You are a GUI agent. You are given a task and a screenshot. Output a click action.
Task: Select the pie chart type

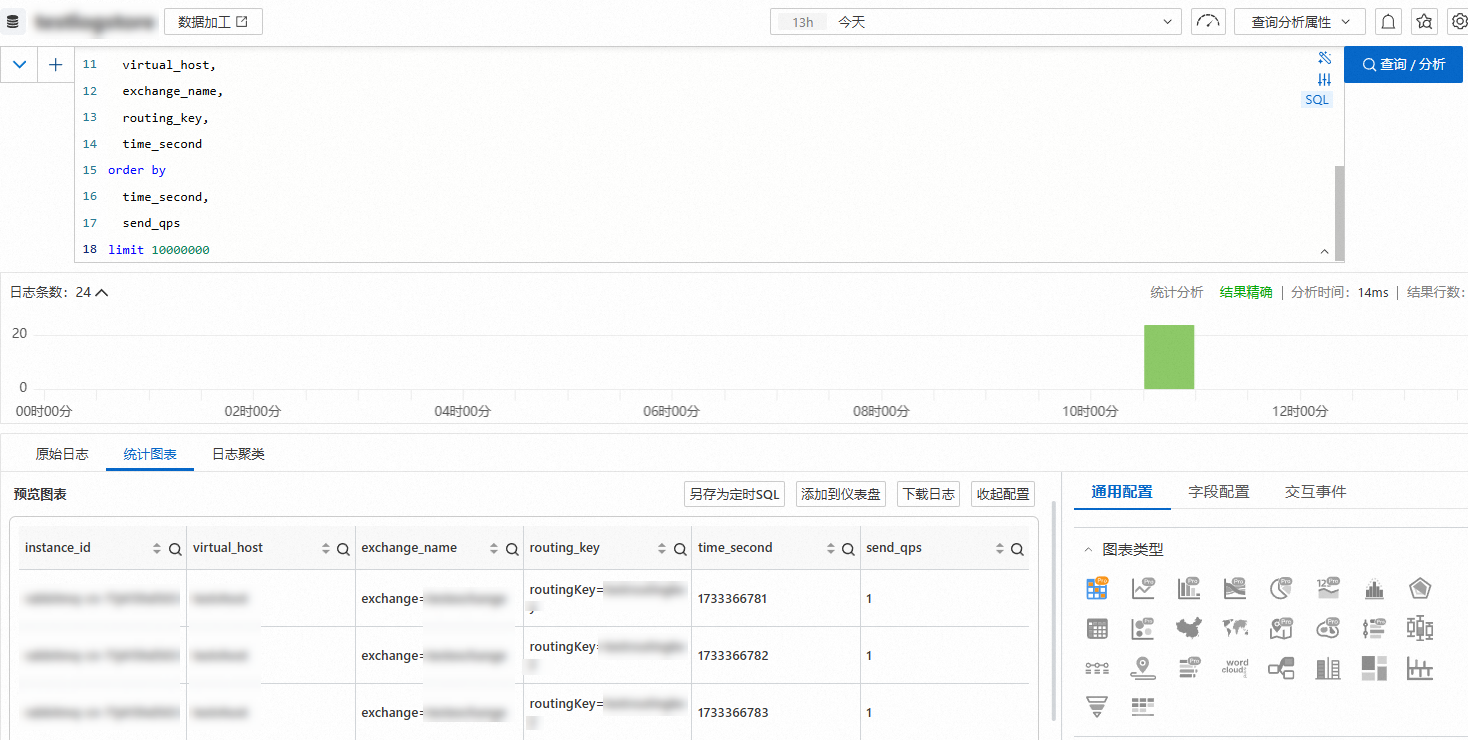(1282, 589)
